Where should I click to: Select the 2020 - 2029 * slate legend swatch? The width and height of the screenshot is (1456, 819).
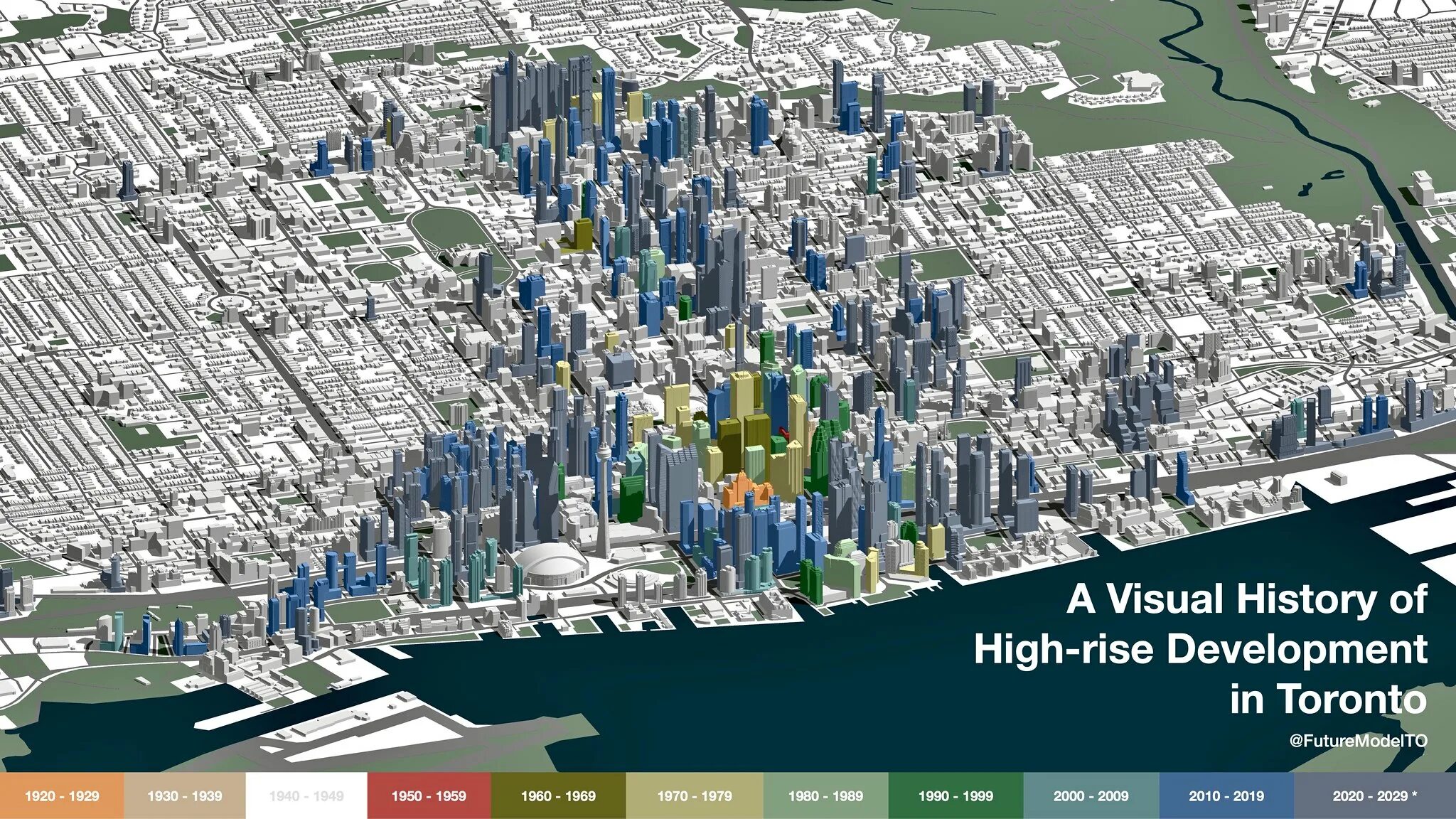(x=1375, y=796)
